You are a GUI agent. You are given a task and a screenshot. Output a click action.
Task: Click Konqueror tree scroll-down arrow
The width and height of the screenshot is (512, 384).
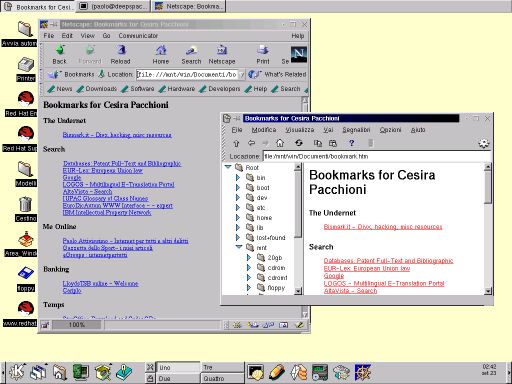click(298, 291)
